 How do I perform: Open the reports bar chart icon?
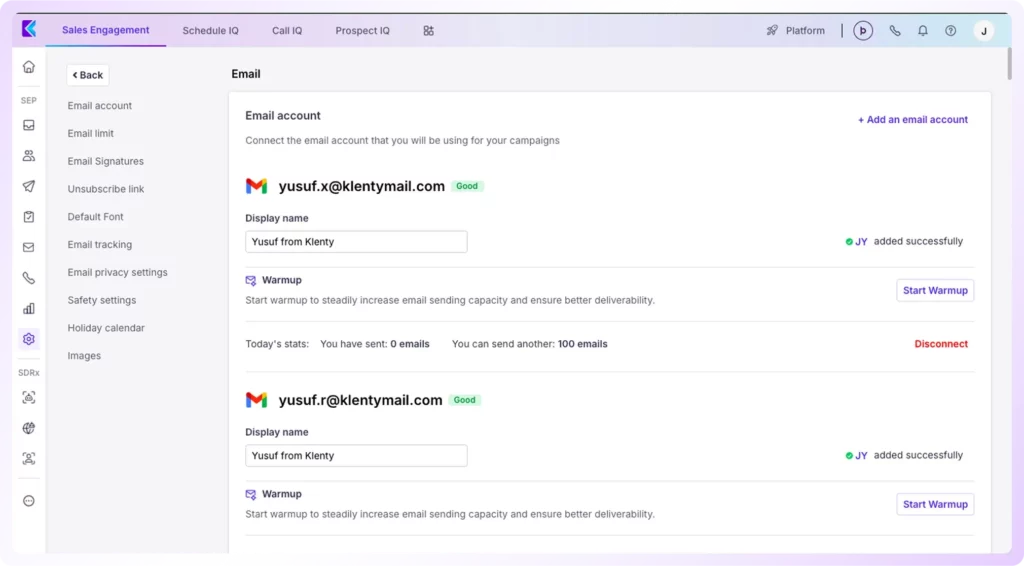coord(29,308)
